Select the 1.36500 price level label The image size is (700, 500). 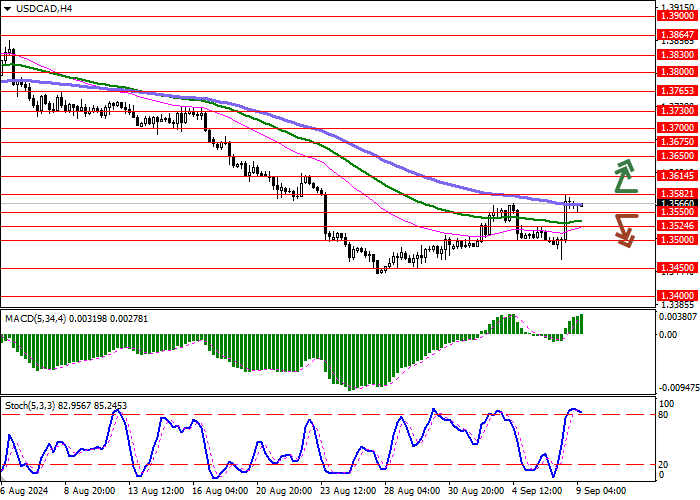(x=678, y=156)
